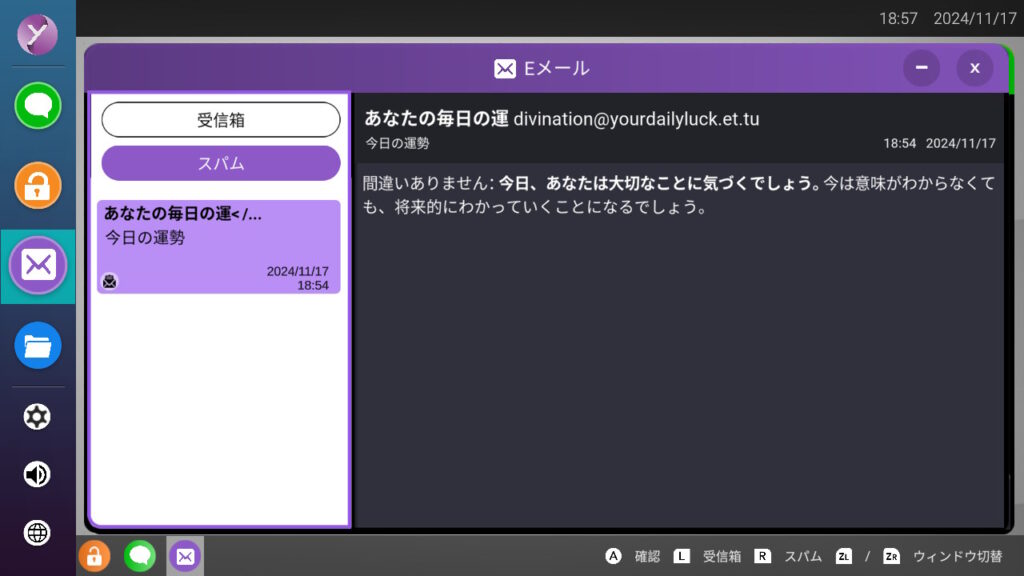Click the 今日の運勢 subject in email header
The height and width of the screenshot is (576, 1024).
click(397, 143)
